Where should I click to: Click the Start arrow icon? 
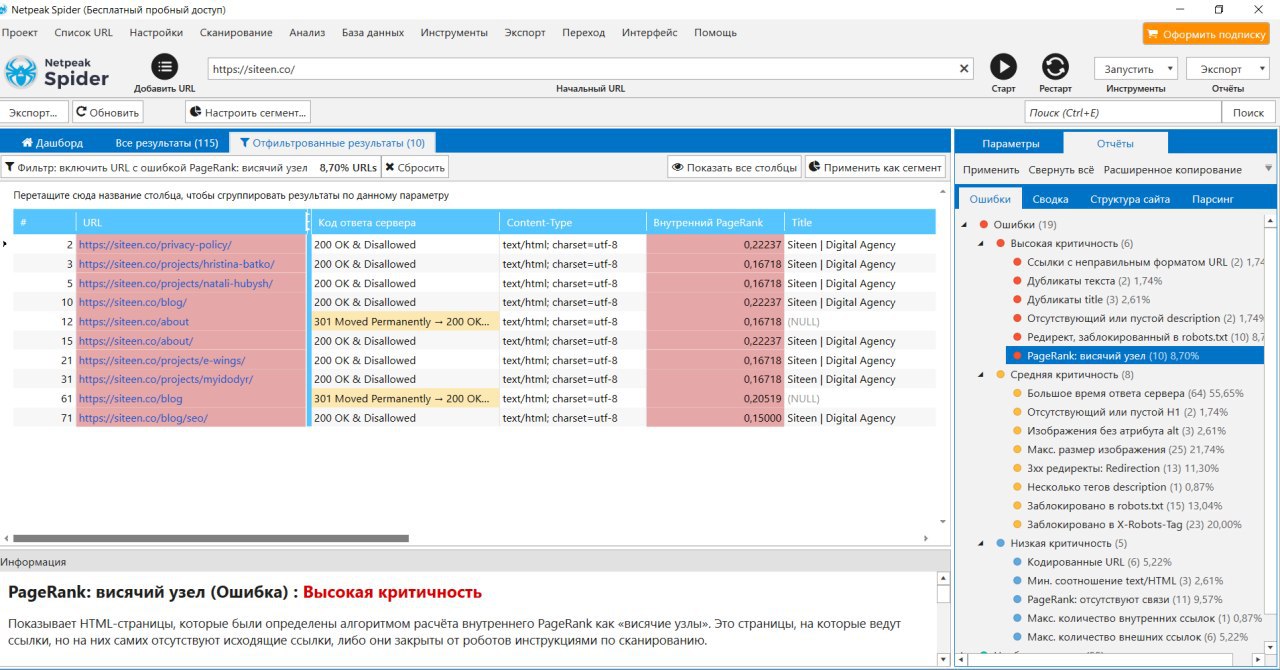coord(1003,67)
